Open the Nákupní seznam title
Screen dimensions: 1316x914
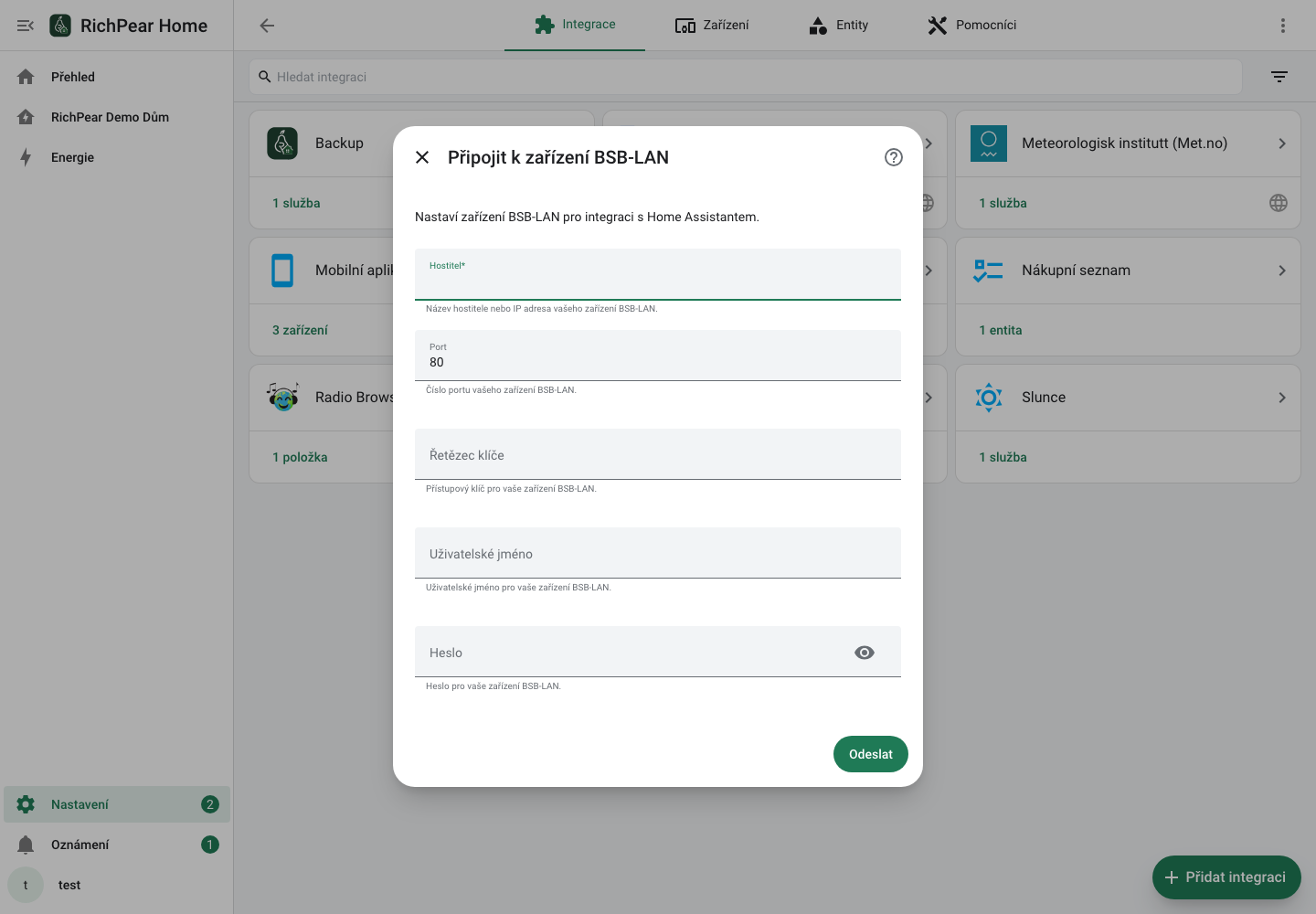click(x=1077, y=271)
